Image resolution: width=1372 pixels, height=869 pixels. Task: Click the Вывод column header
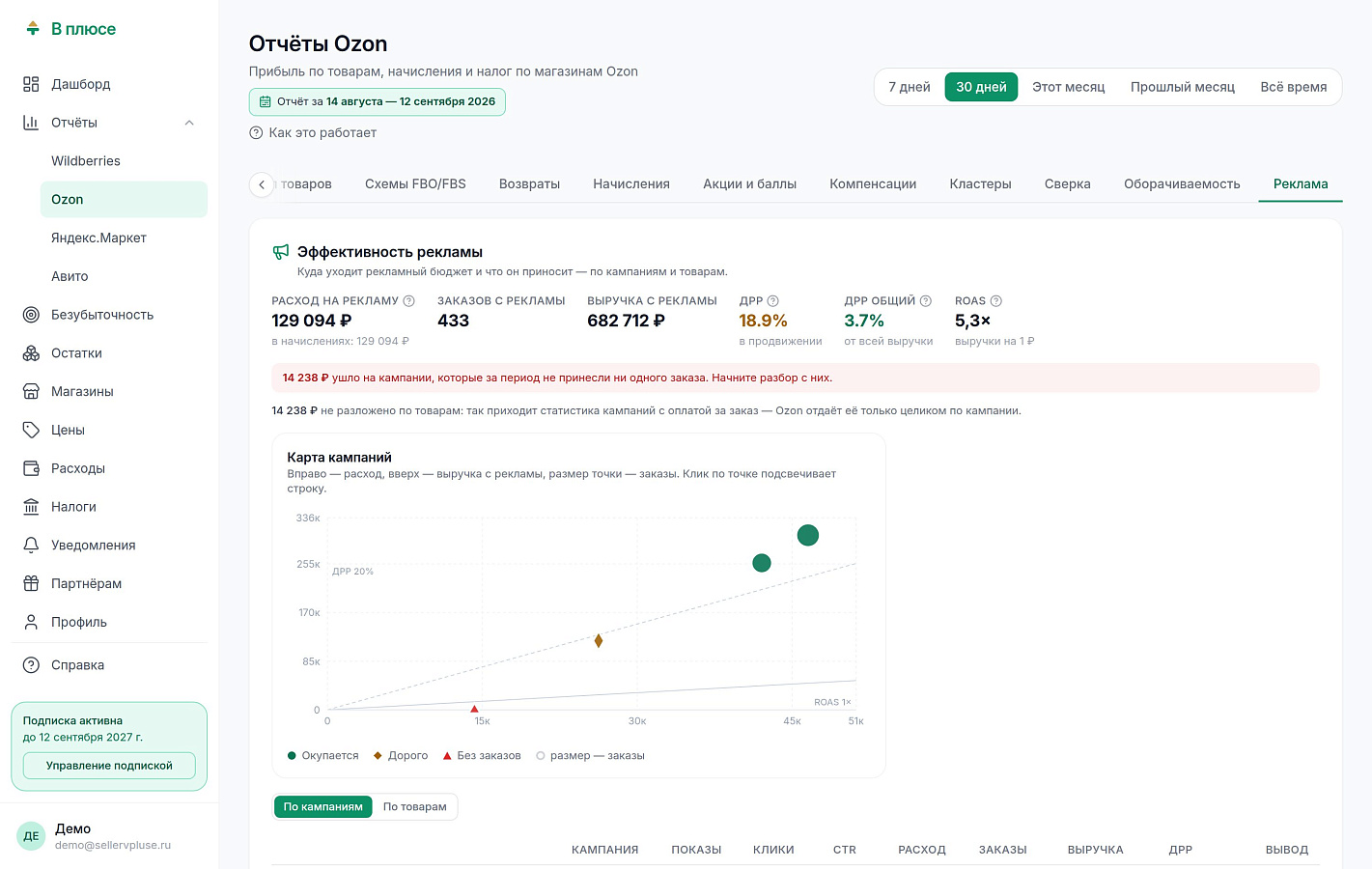click(x=1287, y=850)
